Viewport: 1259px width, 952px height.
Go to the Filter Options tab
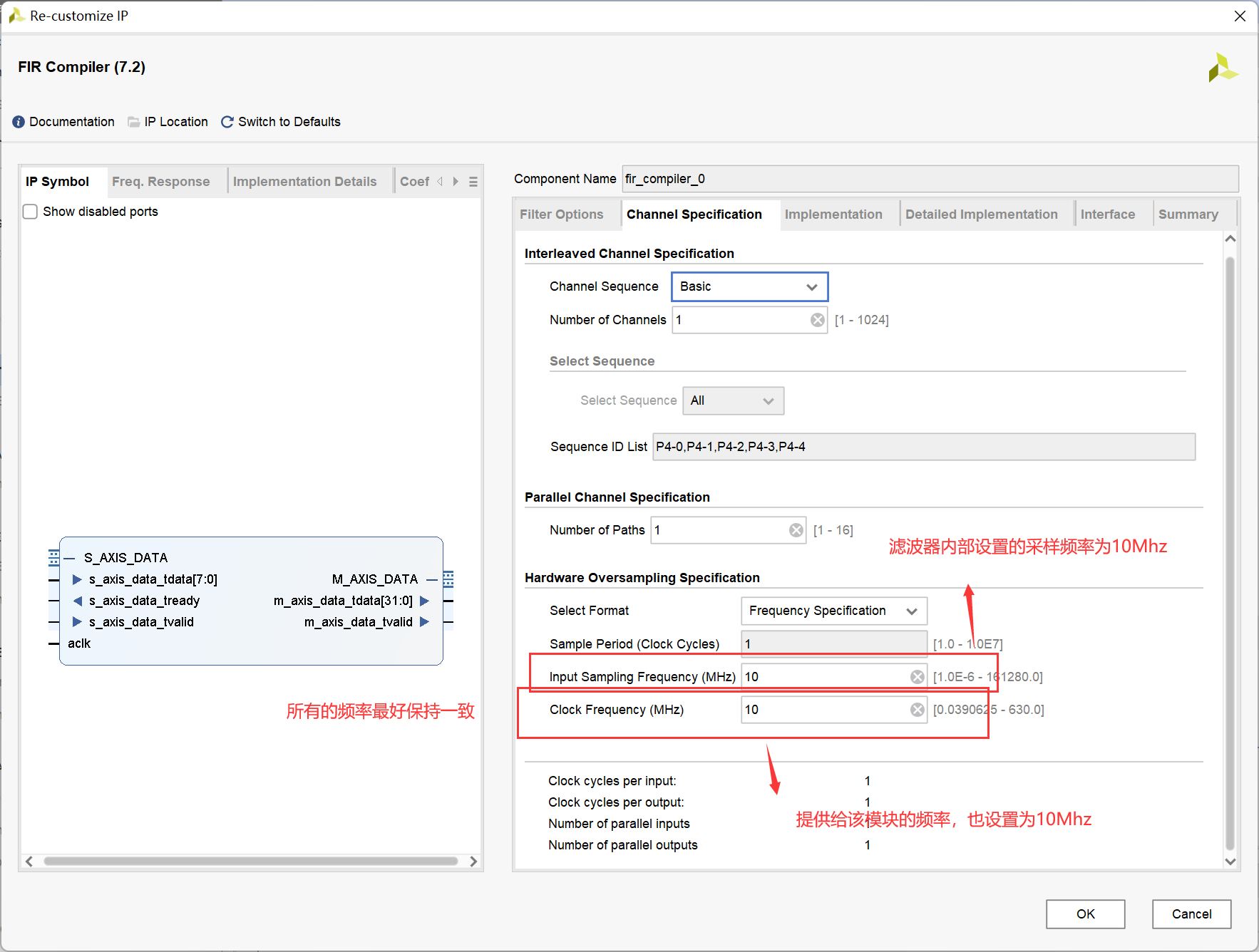562,214
